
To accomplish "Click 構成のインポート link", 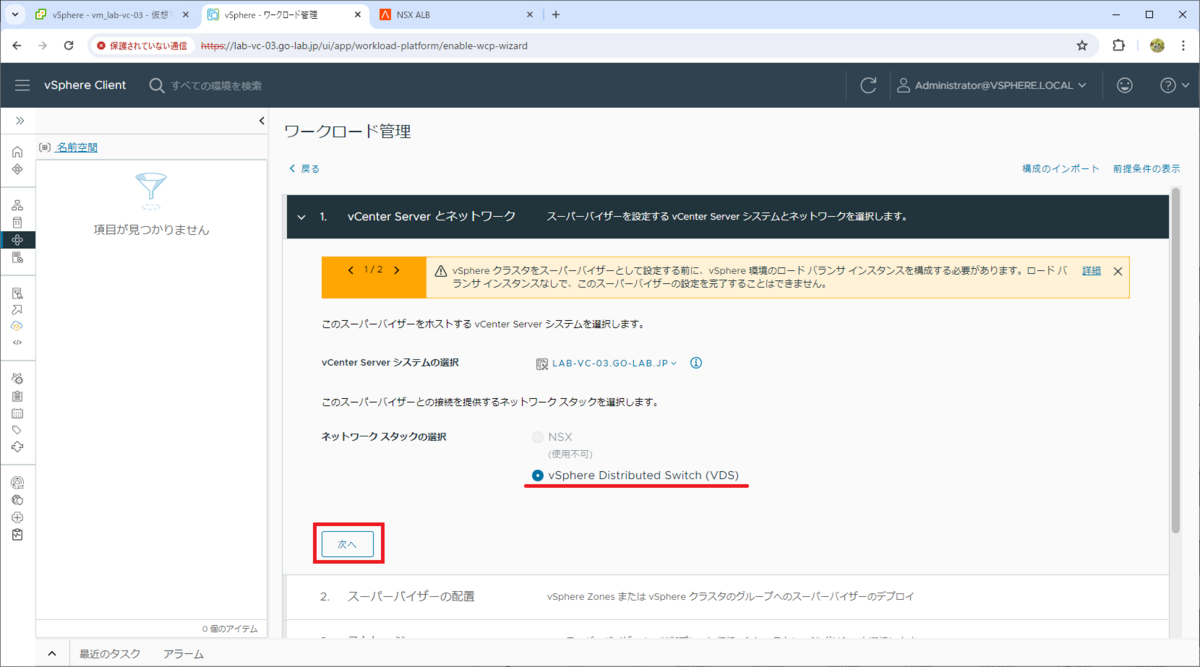I will [x=1061, y=169].
